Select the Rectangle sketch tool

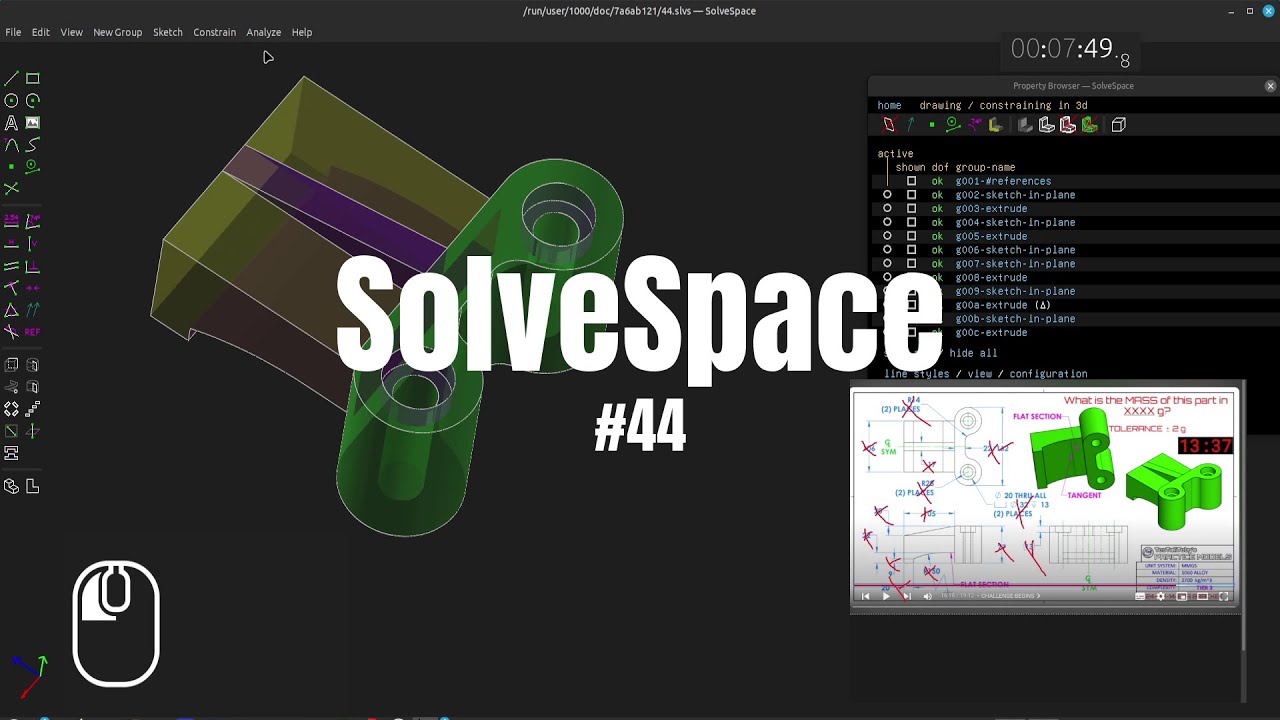tap(33, 78)
